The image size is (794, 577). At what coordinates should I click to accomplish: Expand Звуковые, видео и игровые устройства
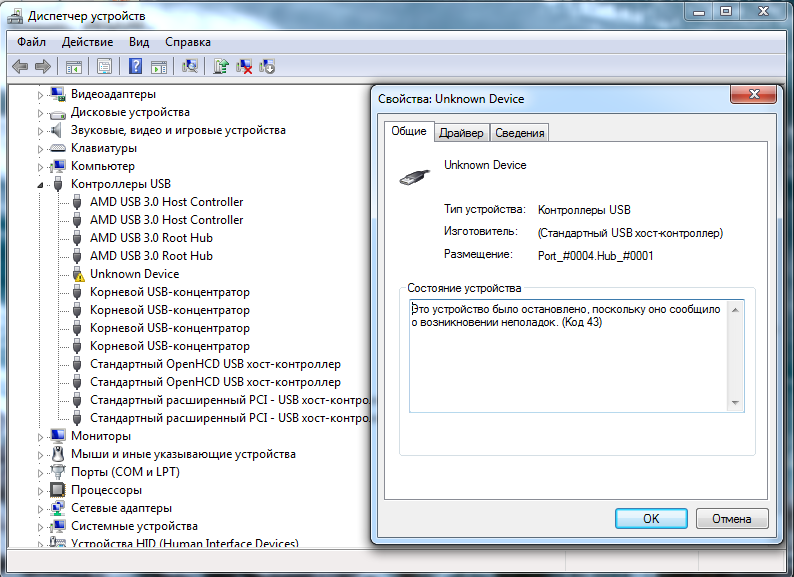(40, 131)
